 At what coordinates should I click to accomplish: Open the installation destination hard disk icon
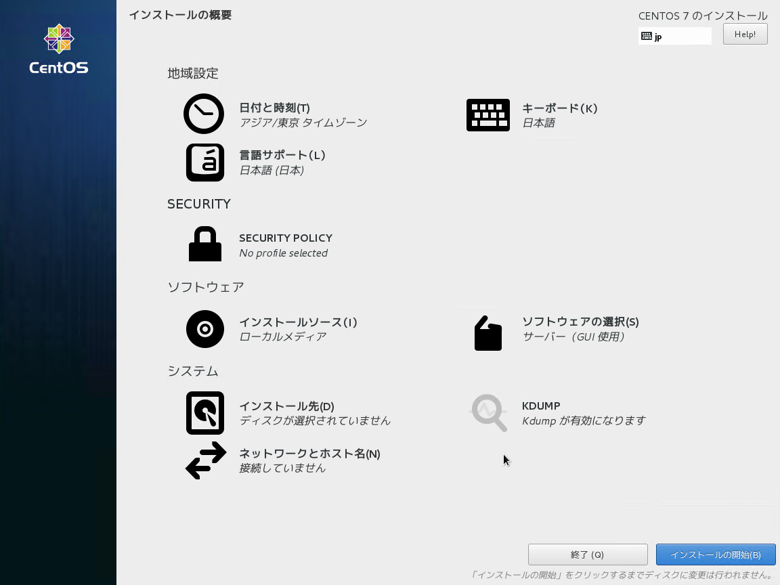205,413
